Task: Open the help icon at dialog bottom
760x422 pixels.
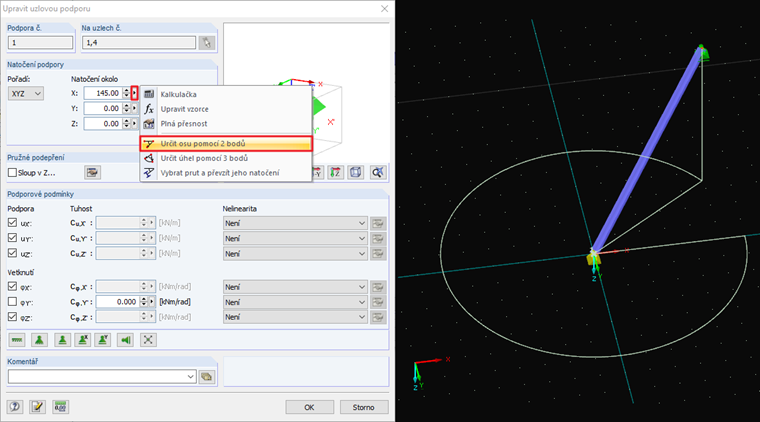Action: click(15, 406)
